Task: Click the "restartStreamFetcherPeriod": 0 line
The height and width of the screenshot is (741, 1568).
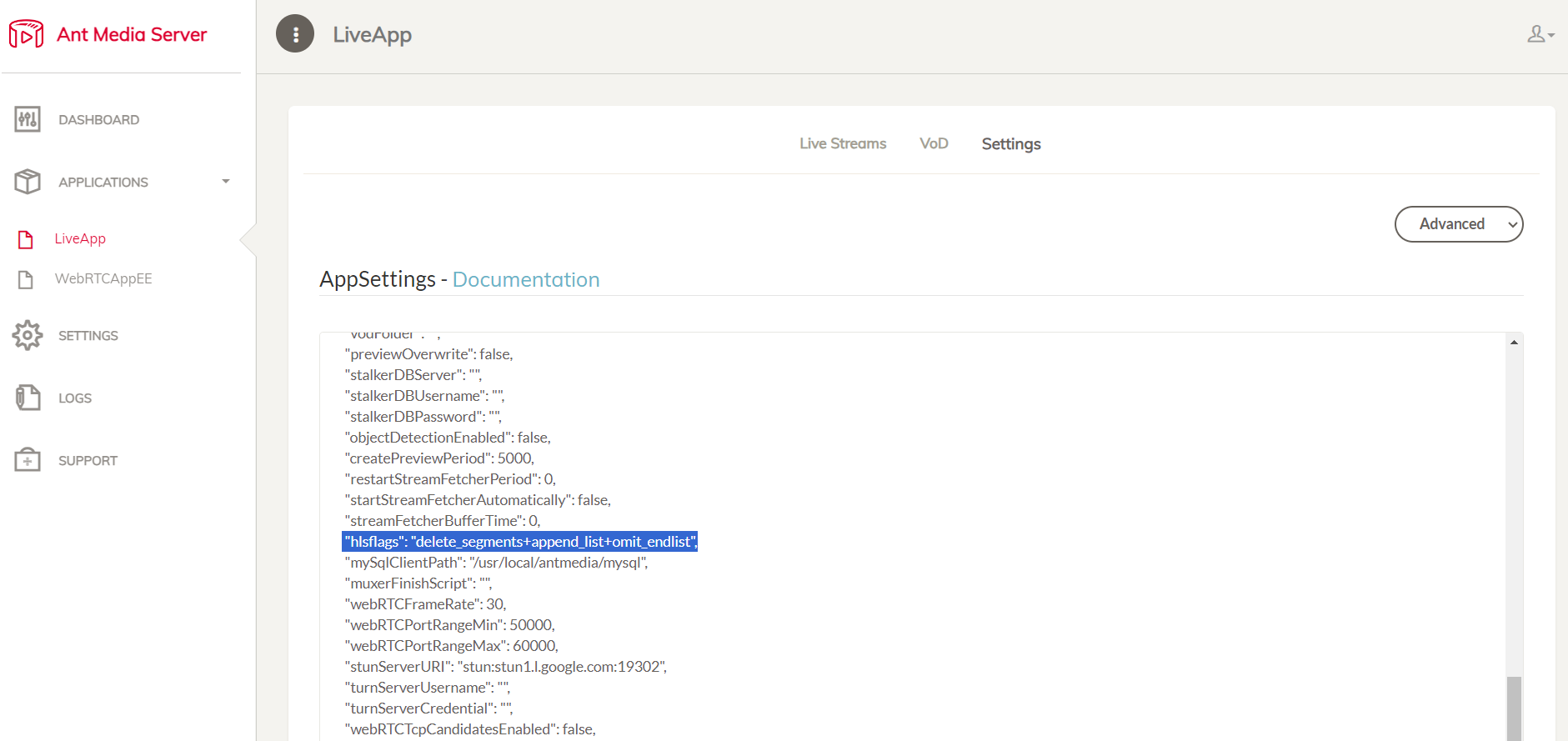Action: 450,479
